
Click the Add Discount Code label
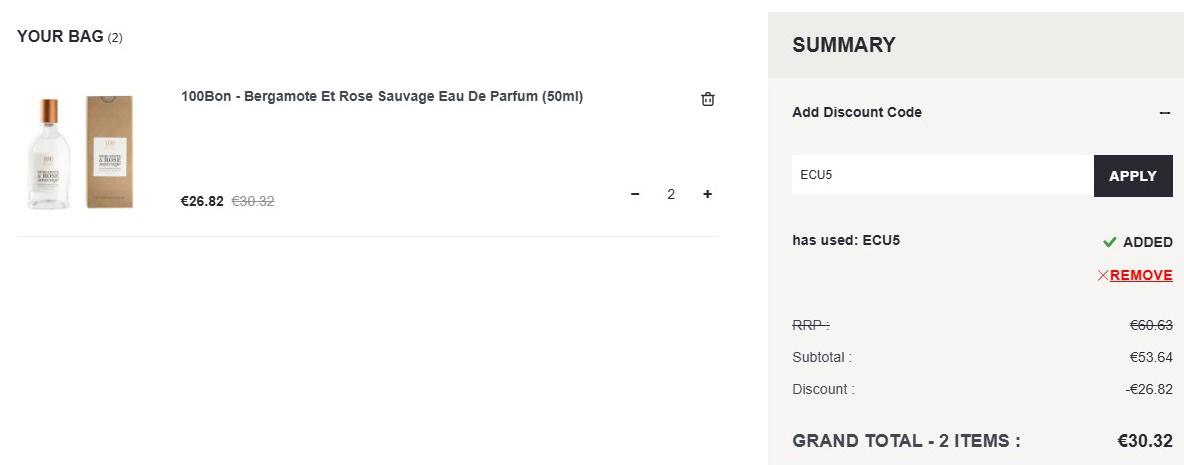point(857,112)
